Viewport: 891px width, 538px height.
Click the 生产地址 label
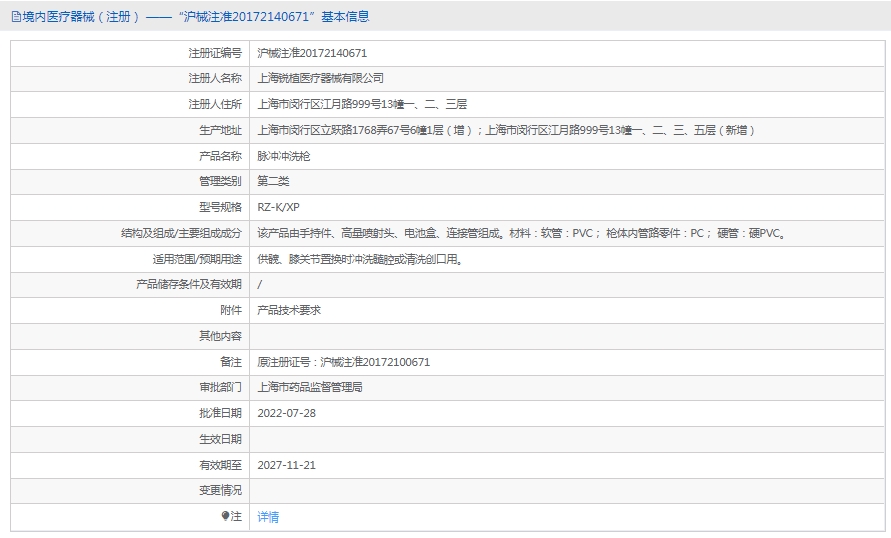(220, 130)
